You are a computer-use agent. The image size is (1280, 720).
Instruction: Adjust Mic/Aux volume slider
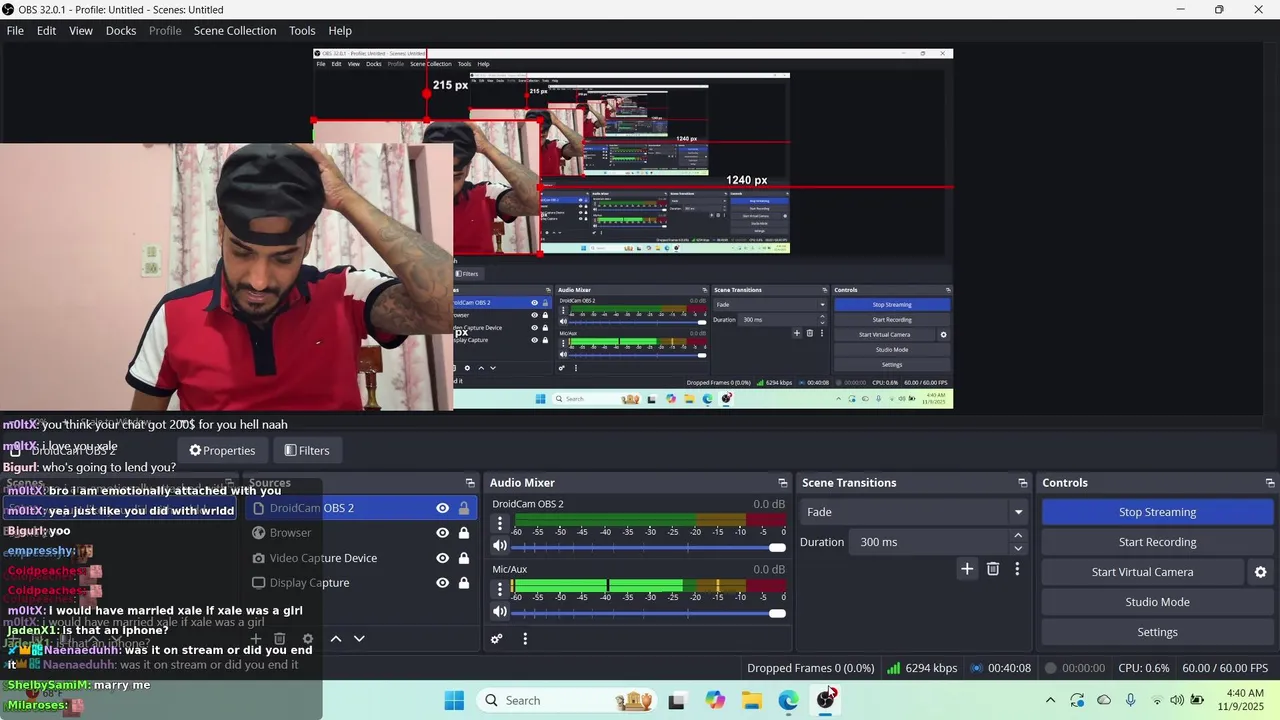[649, 612]
